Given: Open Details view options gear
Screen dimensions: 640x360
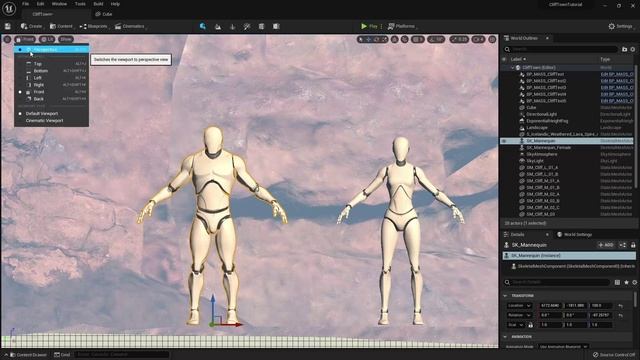Looking at the screenshot, I should [x=635, y=282].
